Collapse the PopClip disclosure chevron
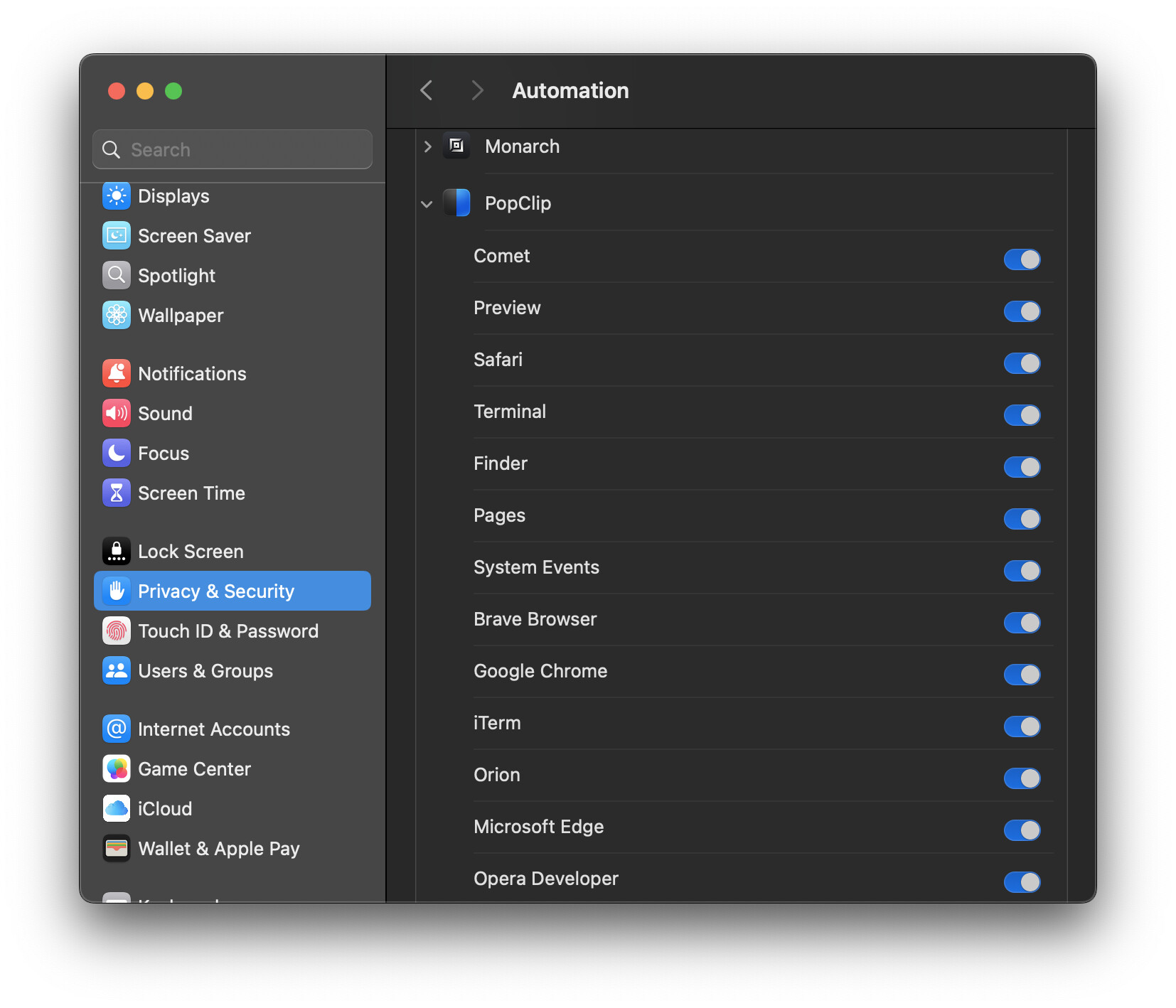This screenshot has height=1008, width=1176. click(427, 204)
